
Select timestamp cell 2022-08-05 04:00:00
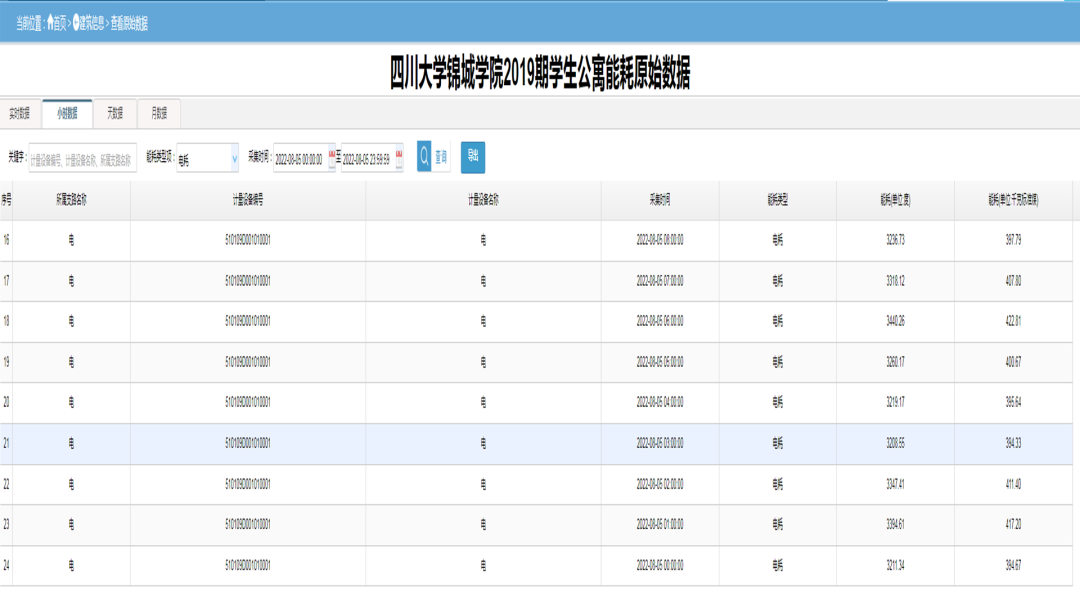click(x=660, y=403)
